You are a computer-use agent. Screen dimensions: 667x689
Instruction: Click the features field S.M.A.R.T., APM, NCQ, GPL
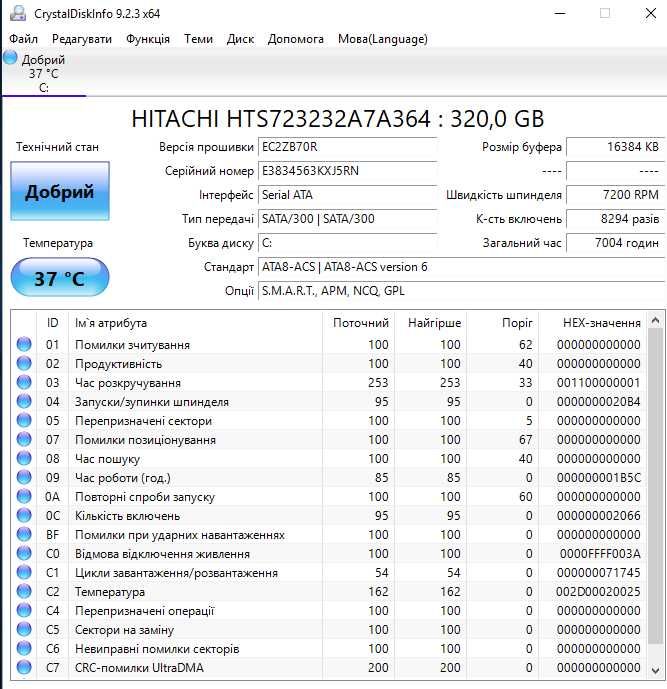coord(461,291)
